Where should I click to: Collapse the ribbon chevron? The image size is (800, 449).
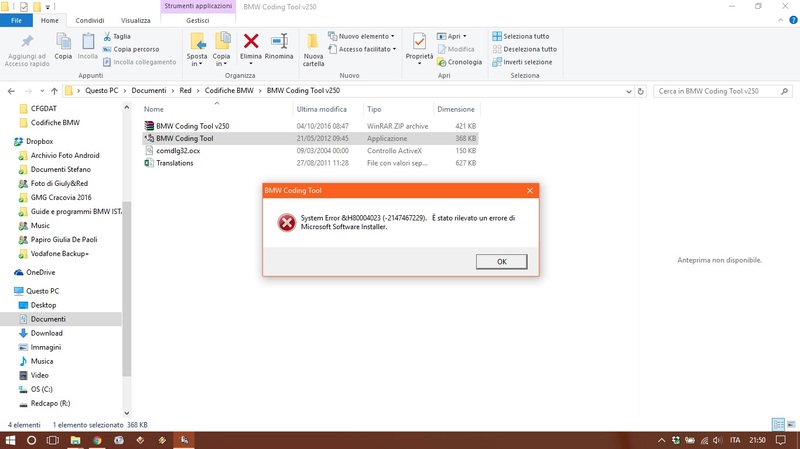(x=780, y=20)
